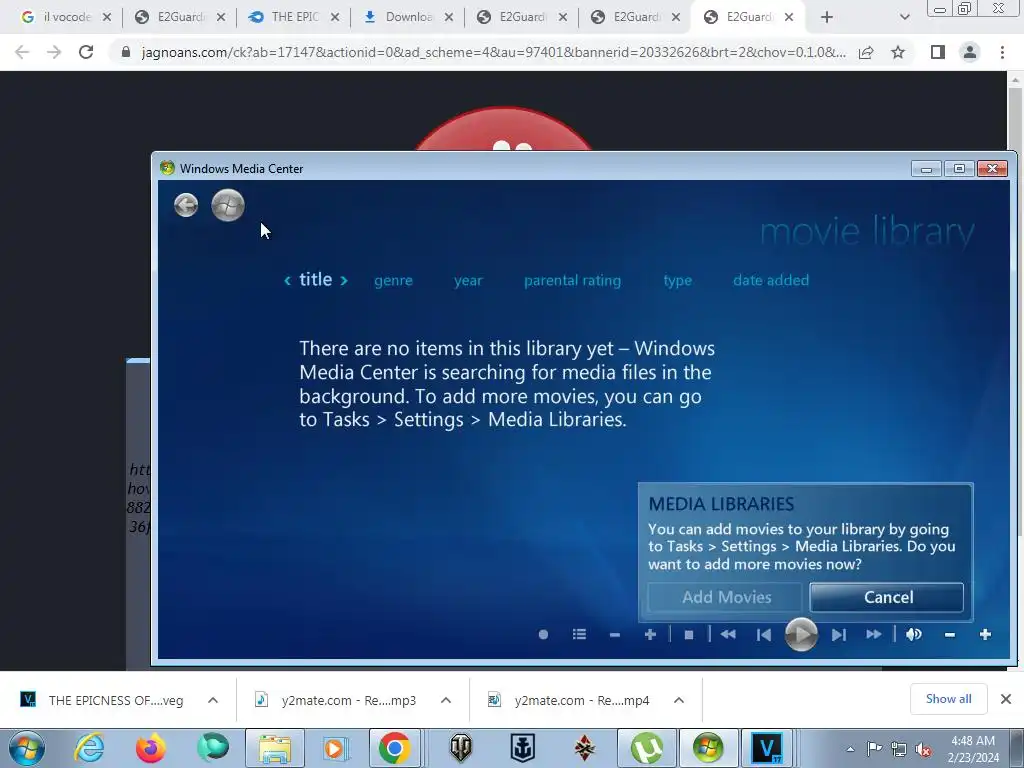Click channel up plus in transport bar
Viewport: 1024px width, 768px height.
650,634
